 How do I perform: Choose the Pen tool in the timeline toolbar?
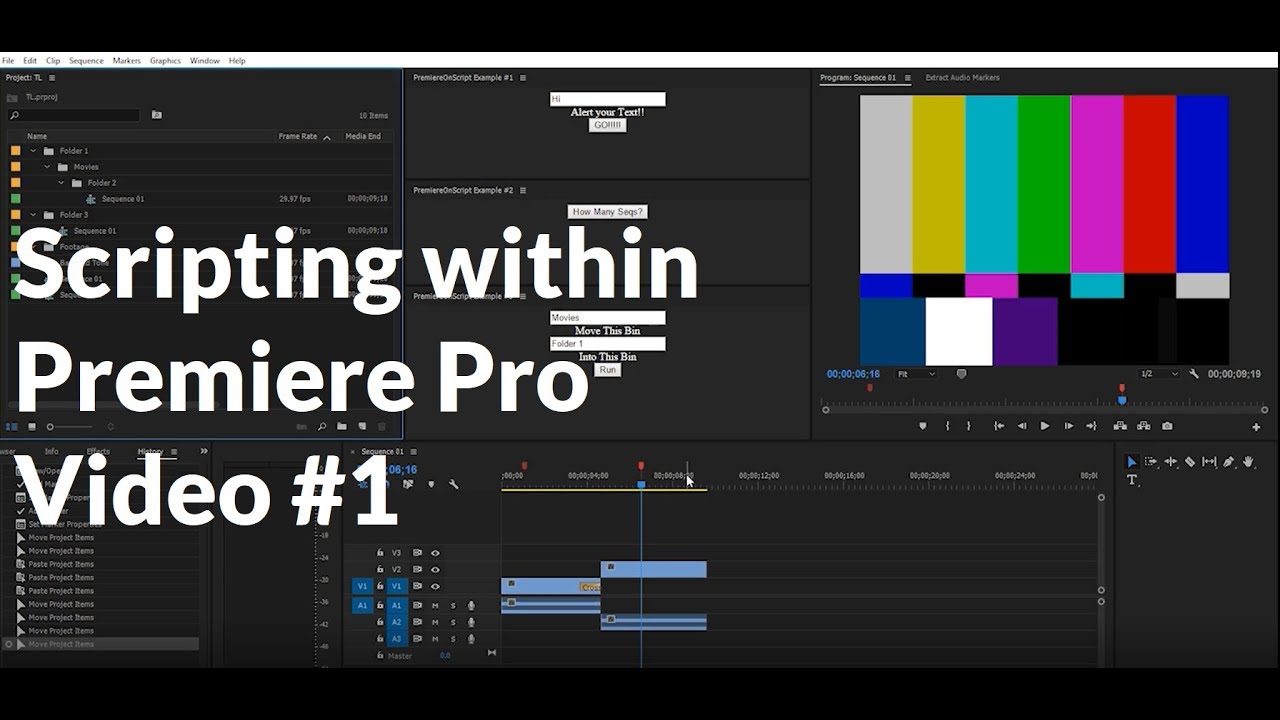tap(1229, 462)
